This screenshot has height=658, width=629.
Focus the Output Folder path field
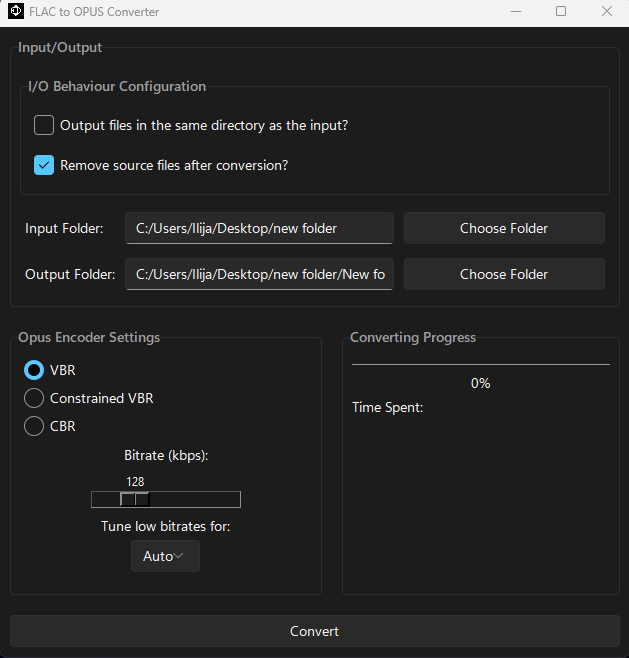tap(259, 274)
